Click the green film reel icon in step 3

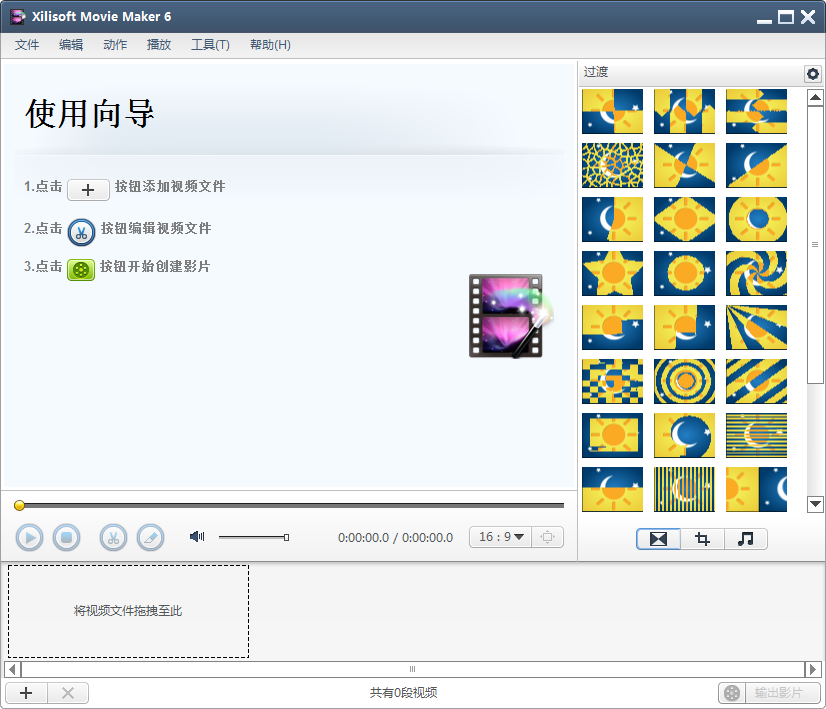click(81, 270)
